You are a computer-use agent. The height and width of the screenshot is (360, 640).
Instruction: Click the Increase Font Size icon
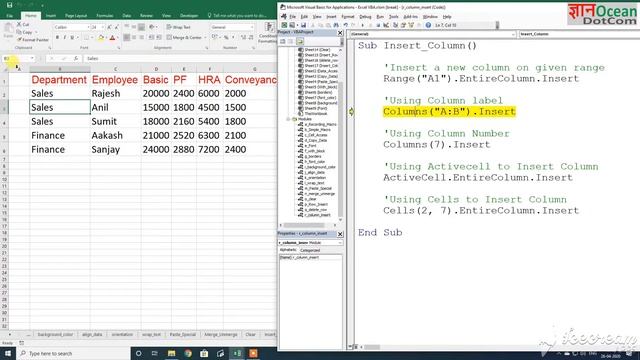pos(109,27)
